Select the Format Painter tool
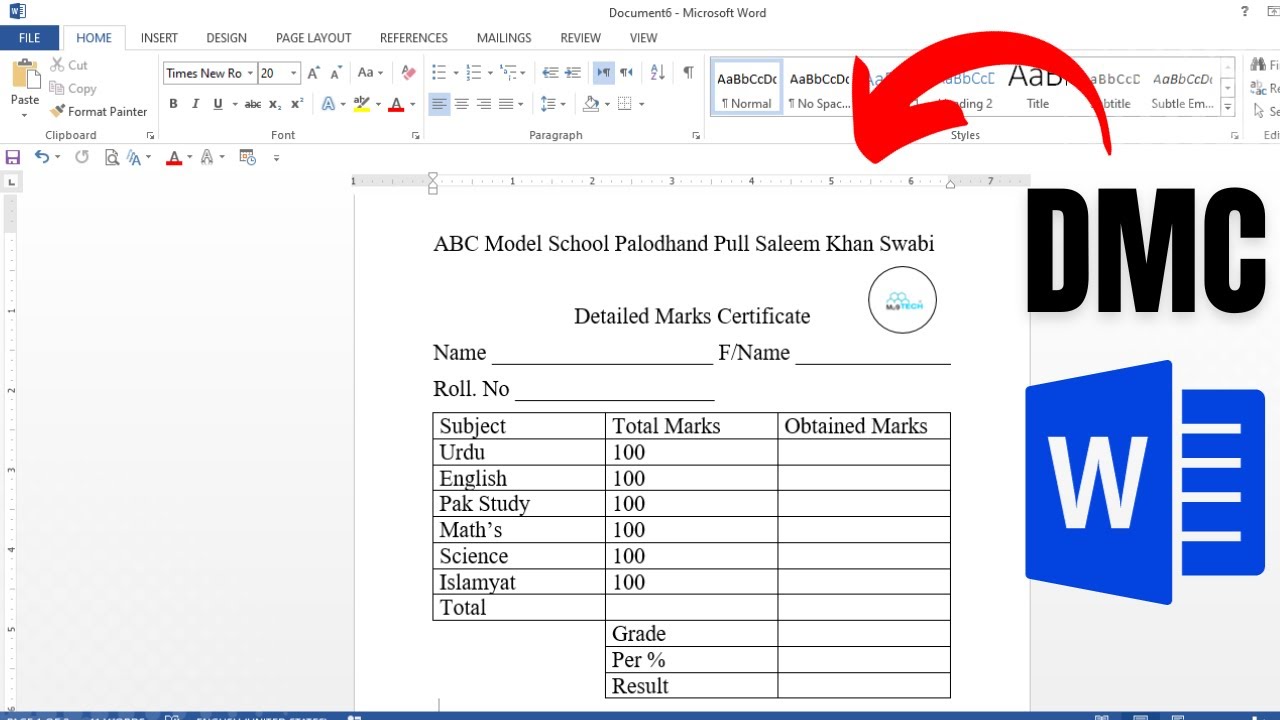Image resolution: width=1280 pixels, height=720 pixels. tap(98, 111)
